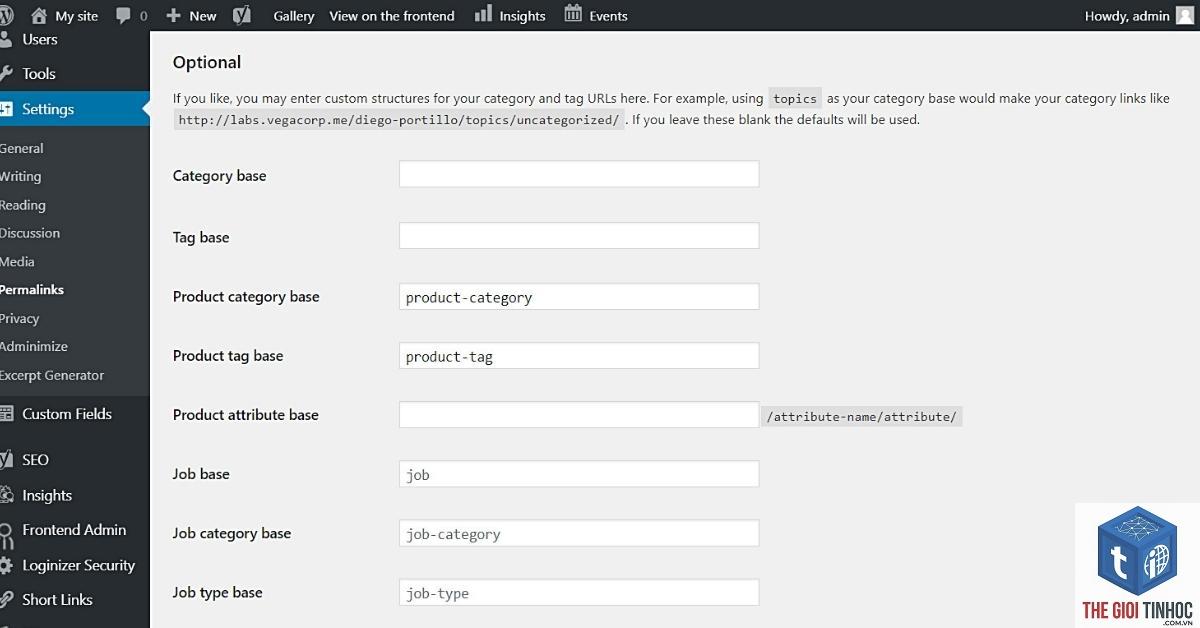Open Short Links menu
Viewport: 1200px width, 628px height.
click(x=57, y=600)
